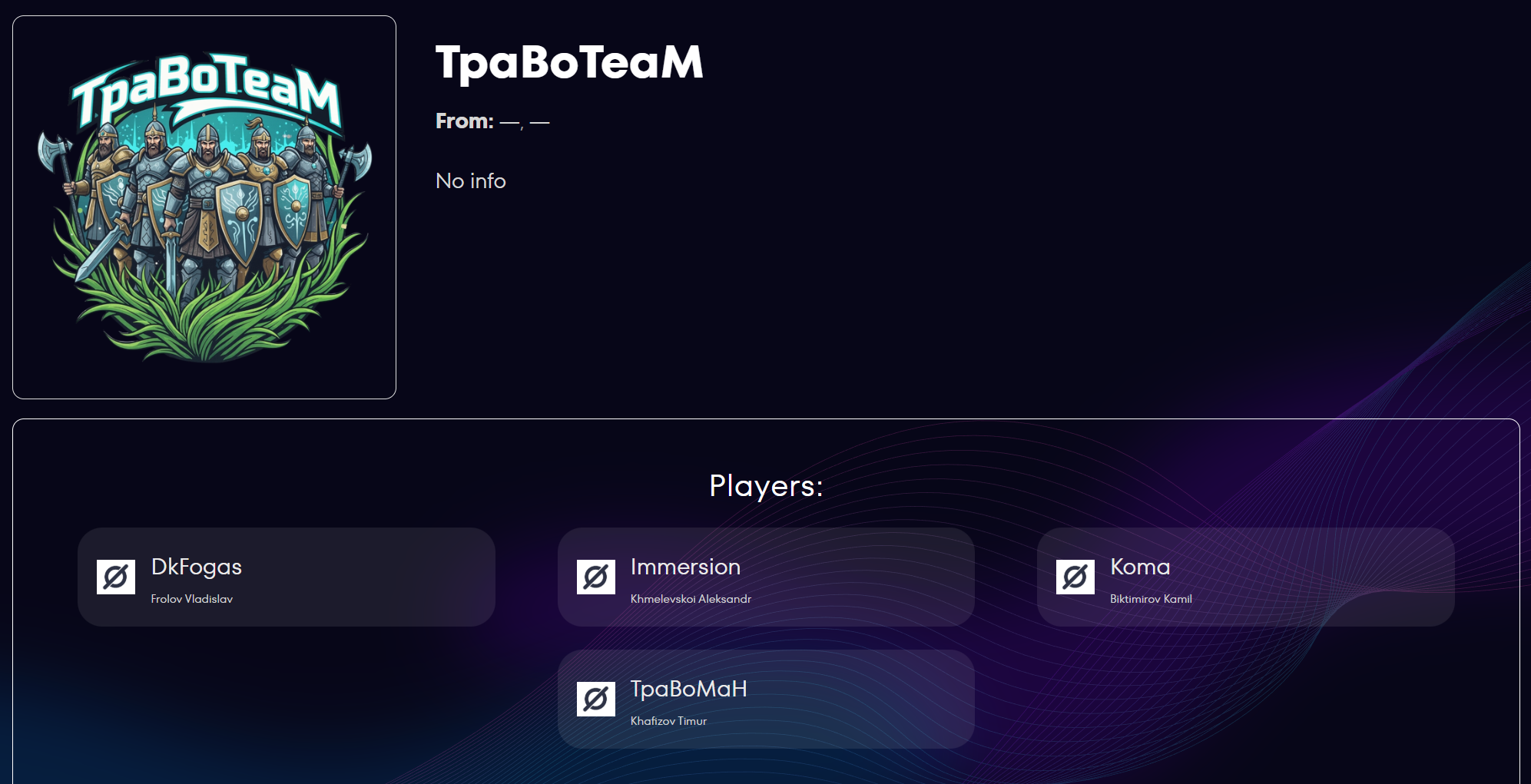Click the No info description text

(471, 181)
